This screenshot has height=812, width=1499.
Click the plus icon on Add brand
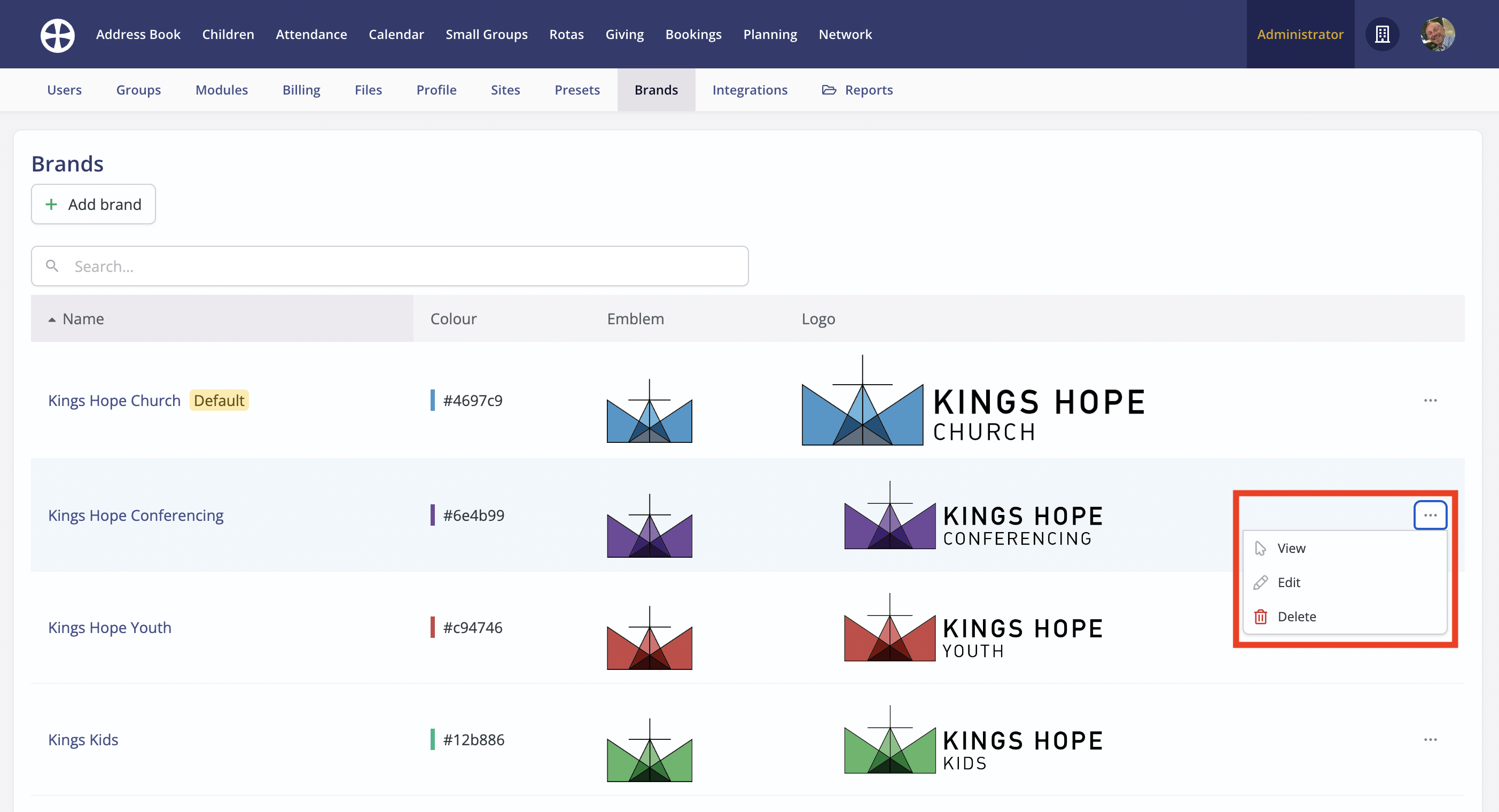tap(51, 204)
